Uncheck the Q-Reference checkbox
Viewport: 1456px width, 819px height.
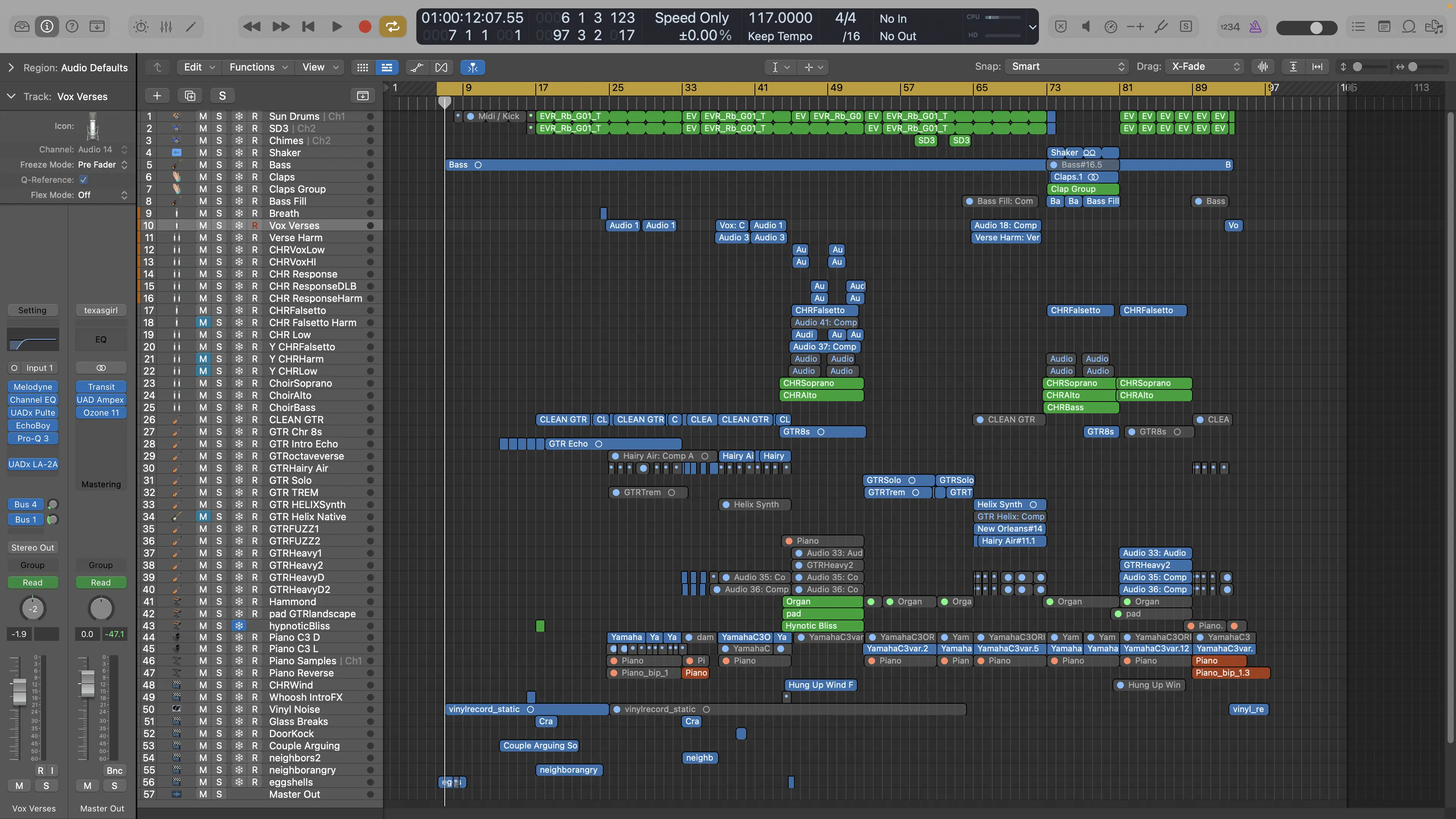84,180
